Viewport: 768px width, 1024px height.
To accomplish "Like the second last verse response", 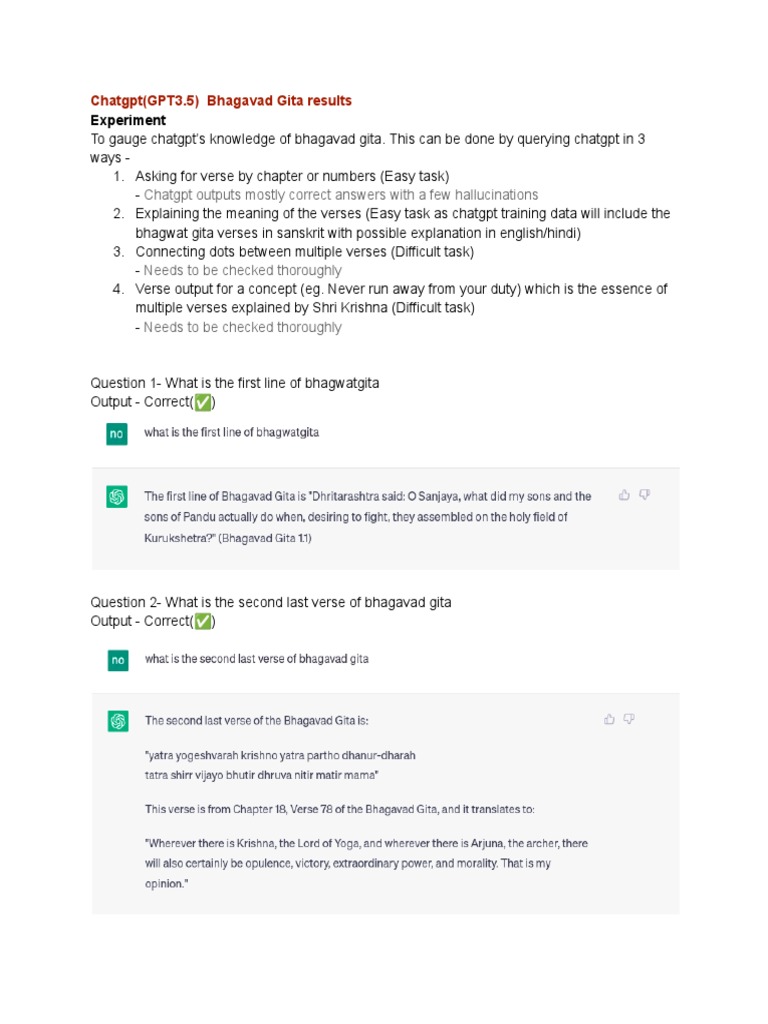I will pyautogui.click(x=609, y=718).
